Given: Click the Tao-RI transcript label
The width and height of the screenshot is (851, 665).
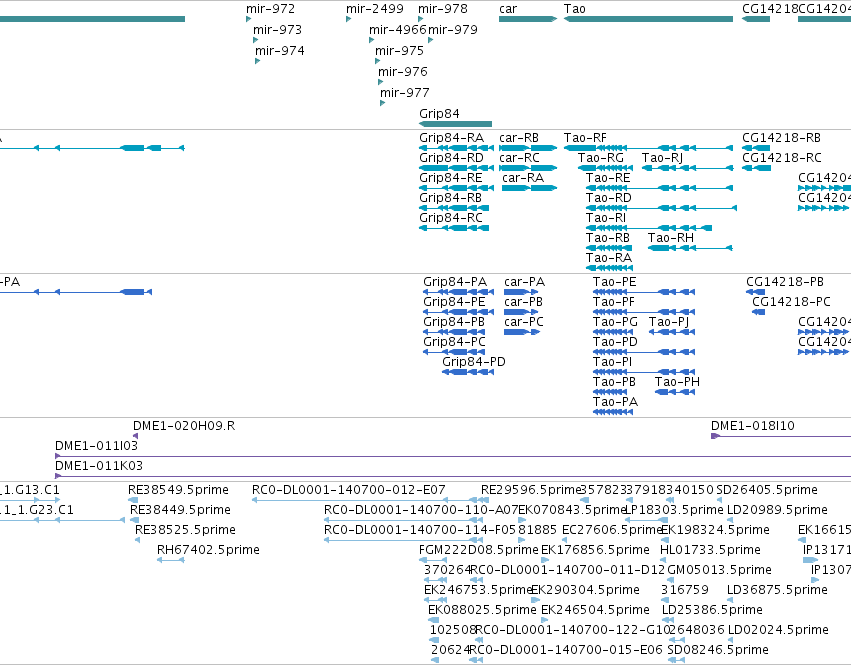Looking at the screenshot, I should pos(606,218).
